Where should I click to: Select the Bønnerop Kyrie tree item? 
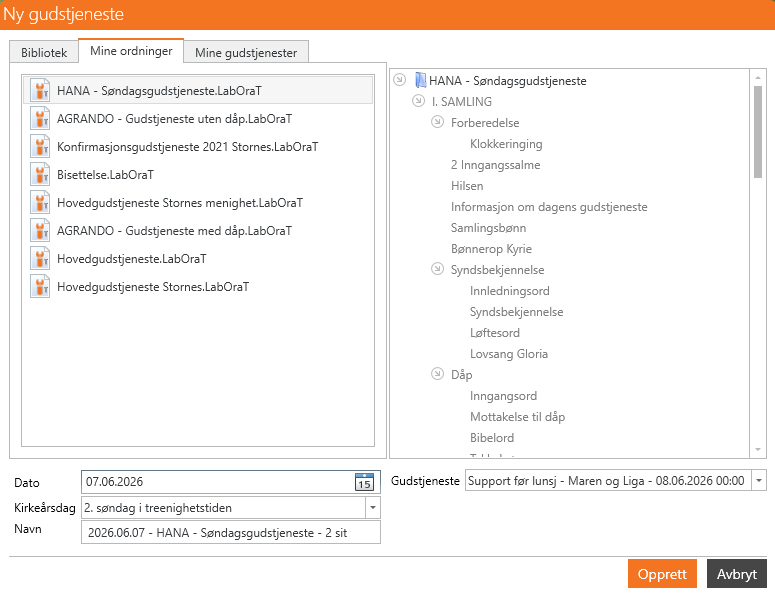point(491,249)
